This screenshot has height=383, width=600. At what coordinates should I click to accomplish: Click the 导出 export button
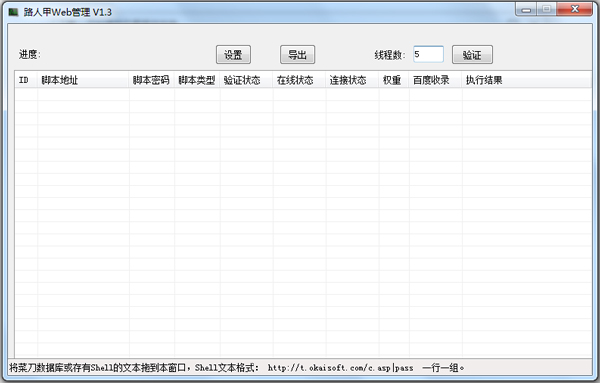[x=297, y=55]
